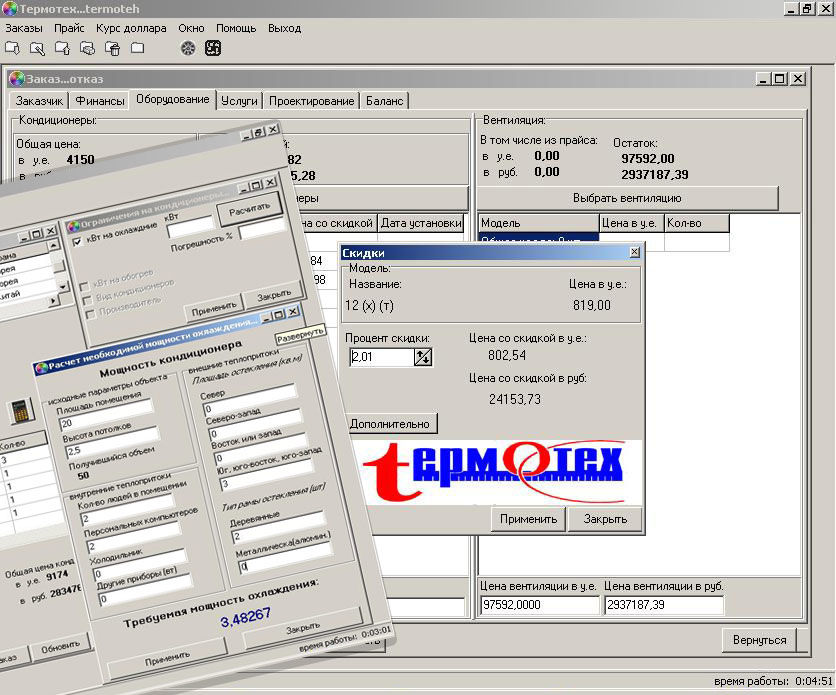Toggle 'кВт на охлаждение' checkbox
Viewport: 836px width, 695px height.
tap(77, 241)
